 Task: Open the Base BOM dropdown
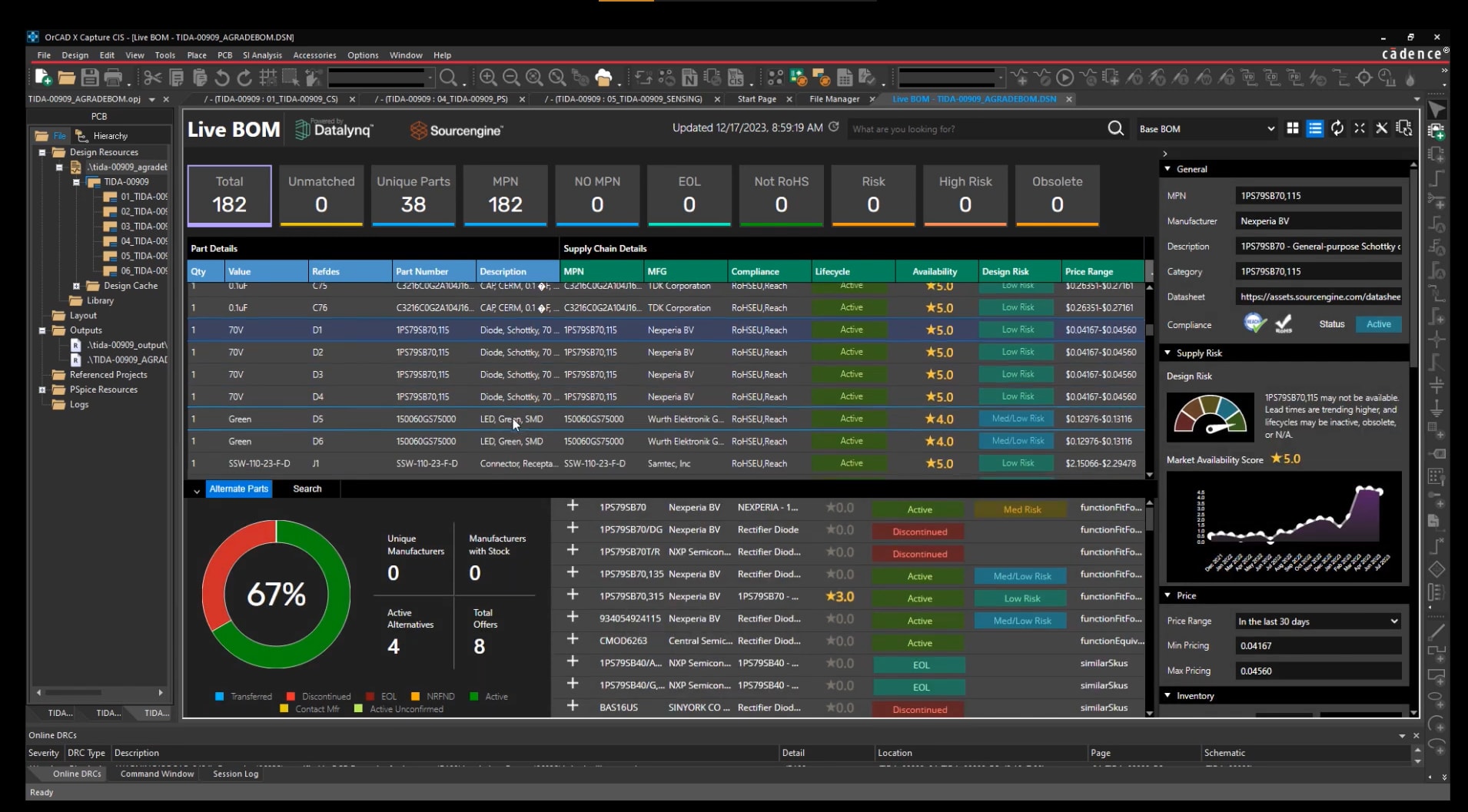point(1205,129)
